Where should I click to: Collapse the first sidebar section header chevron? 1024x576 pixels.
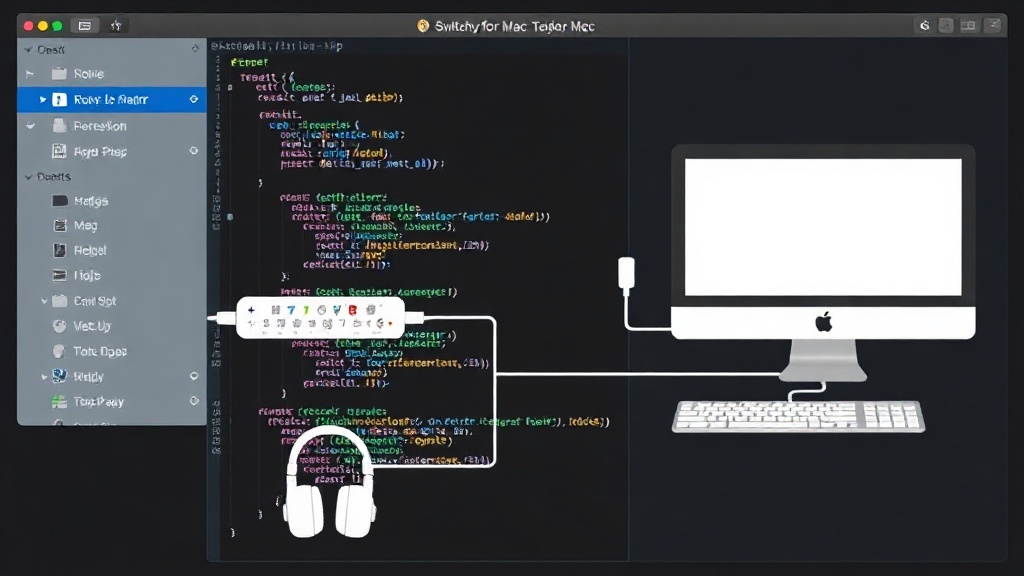click(28, 50)
